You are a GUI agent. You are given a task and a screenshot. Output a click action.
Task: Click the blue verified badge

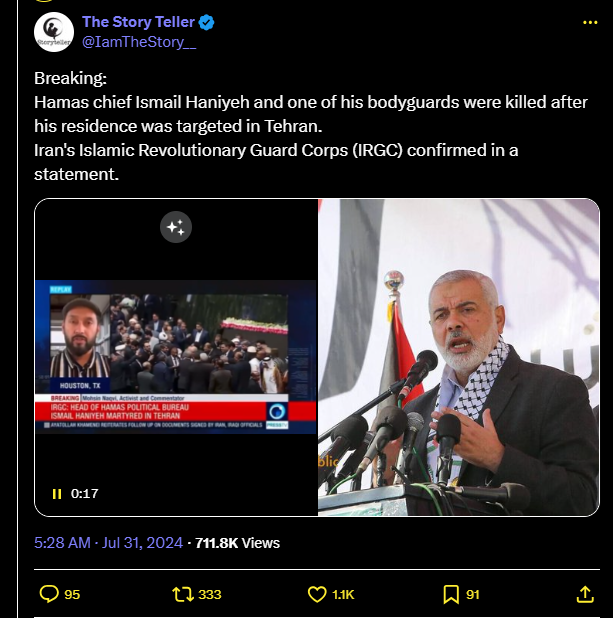coord(206,22)
